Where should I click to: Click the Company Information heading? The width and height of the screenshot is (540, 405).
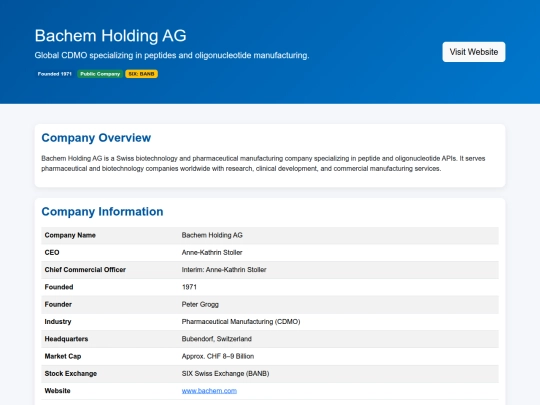click(x=102, y=211)
